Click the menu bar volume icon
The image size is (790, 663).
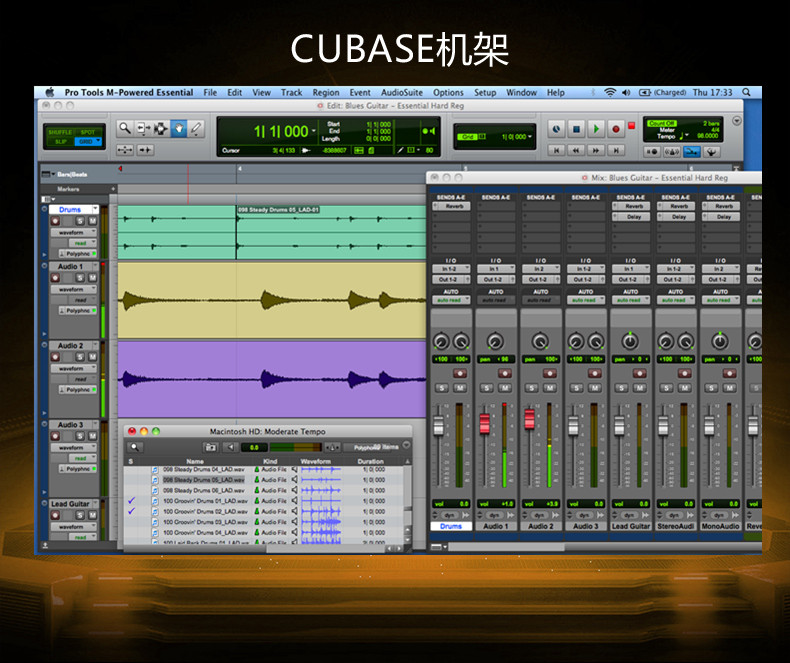626,92
